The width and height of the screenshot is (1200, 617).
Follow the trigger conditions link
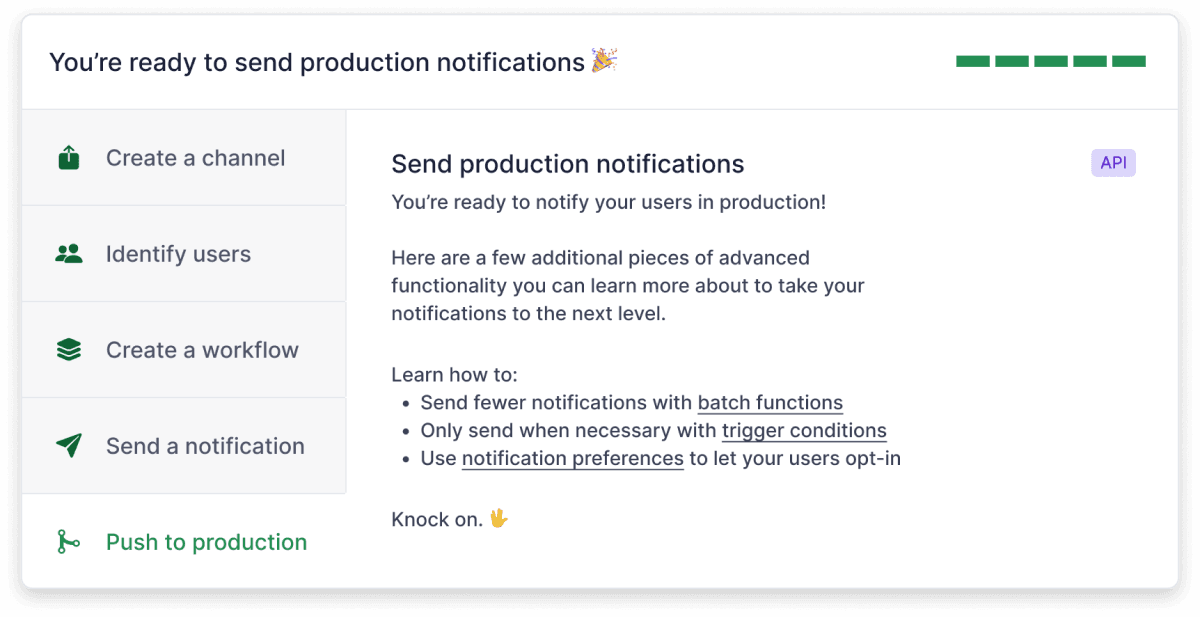tap(804, 430)
